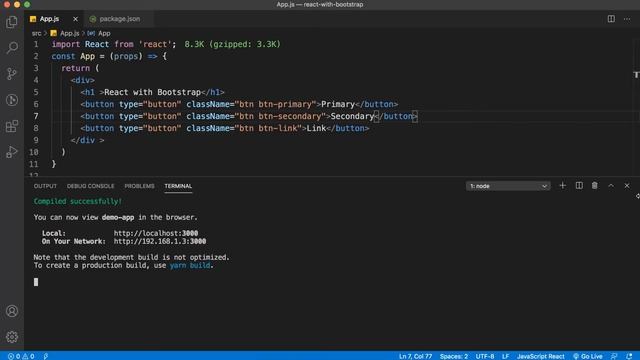
Task: Open the Accounts menu icon
Action: click(x=12, y=311)
